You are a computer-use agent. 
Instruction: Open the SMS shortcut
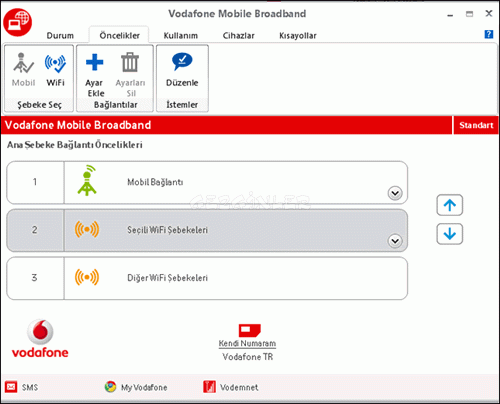coord(22,387)
